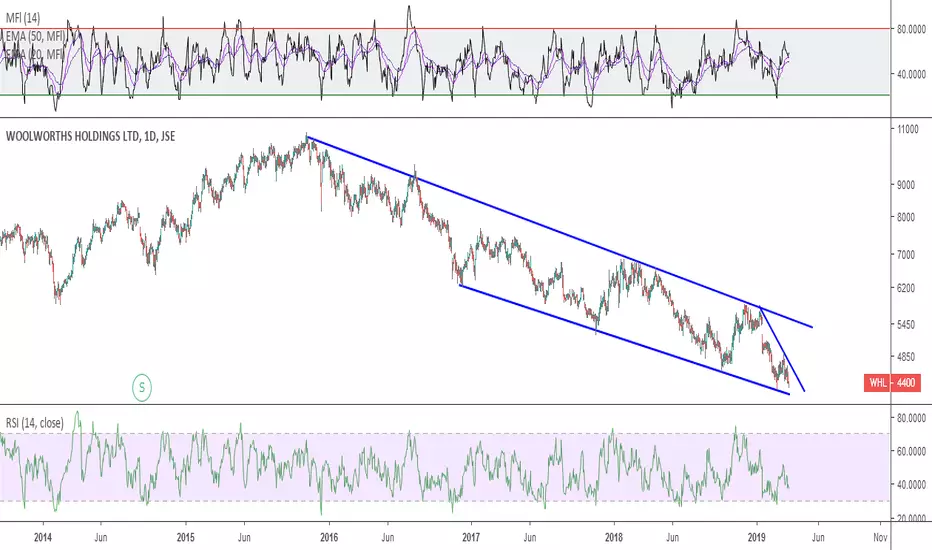
Task: Click the 2019 label on time axis
Action: click(x=757, y=538)
